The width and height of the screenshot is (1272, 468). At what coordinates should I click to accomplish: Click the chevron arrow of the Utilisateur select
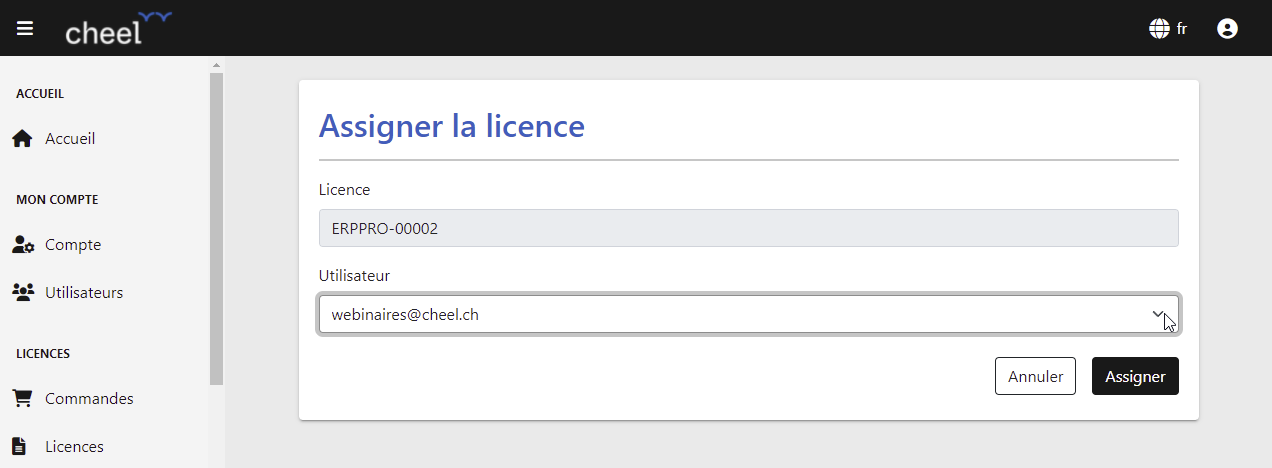tap(1158, 314)
